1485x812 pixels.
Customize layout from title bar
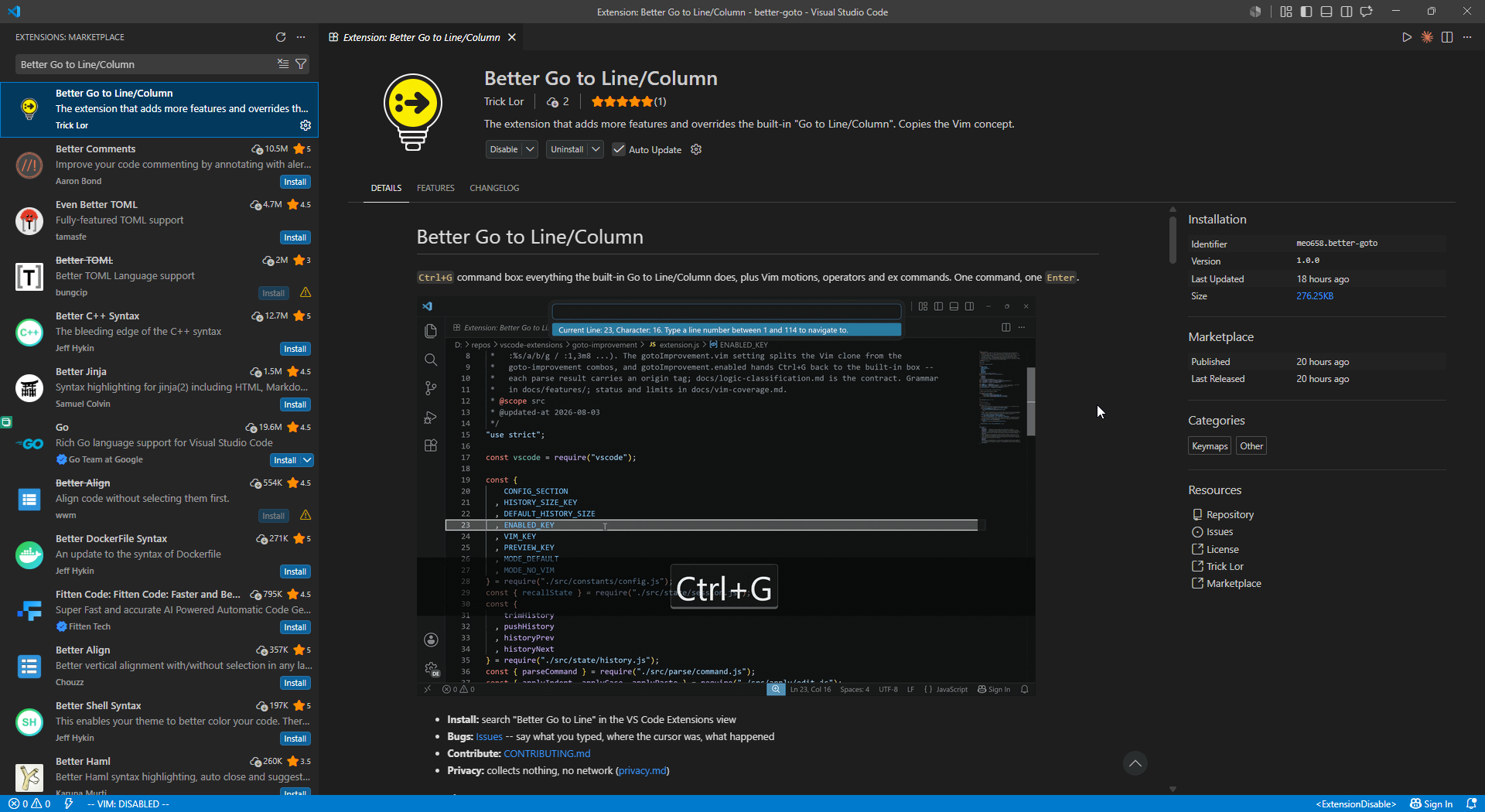1286,12
